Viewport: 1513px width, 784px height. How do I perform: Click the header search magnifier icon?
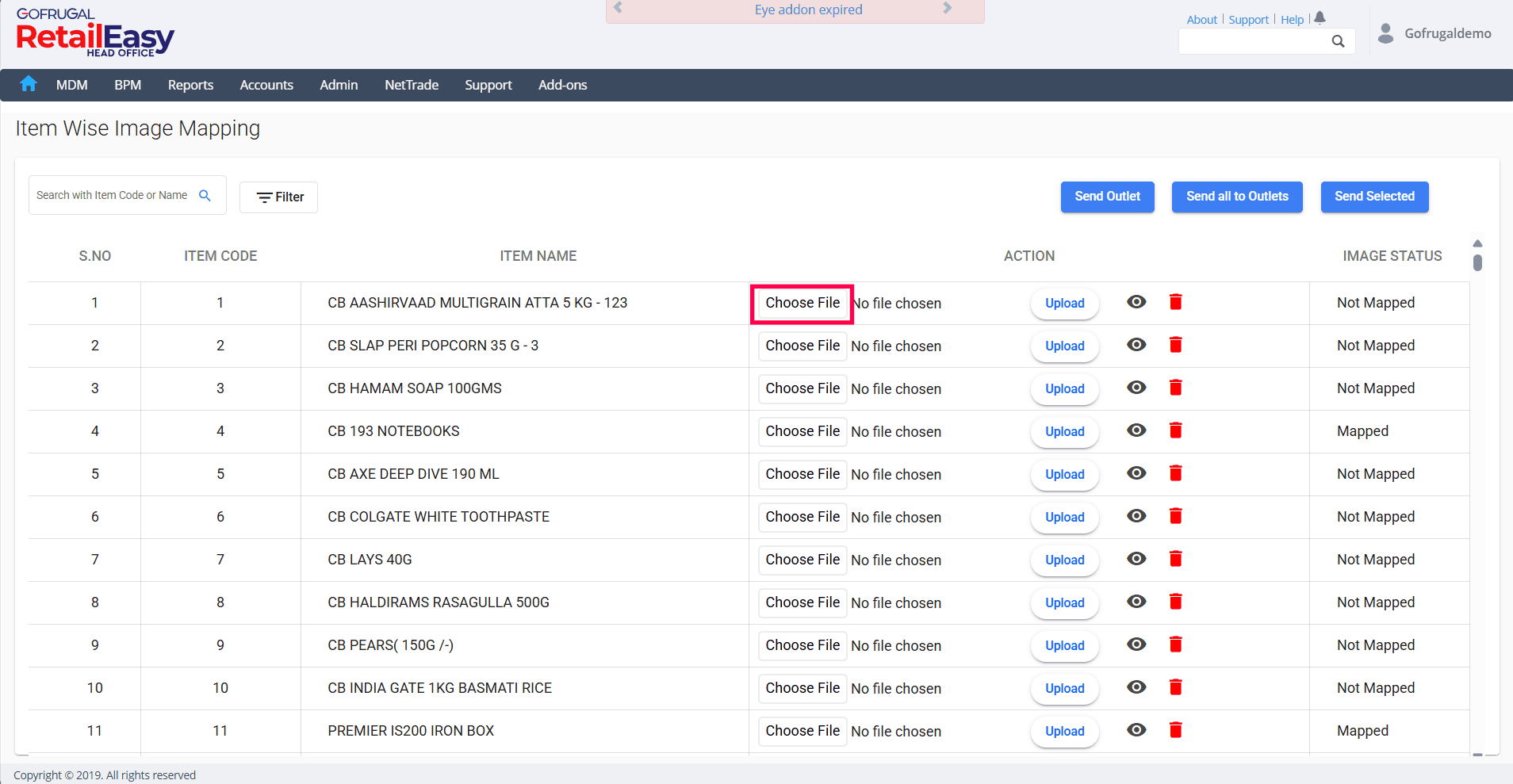click(1339, 41)
